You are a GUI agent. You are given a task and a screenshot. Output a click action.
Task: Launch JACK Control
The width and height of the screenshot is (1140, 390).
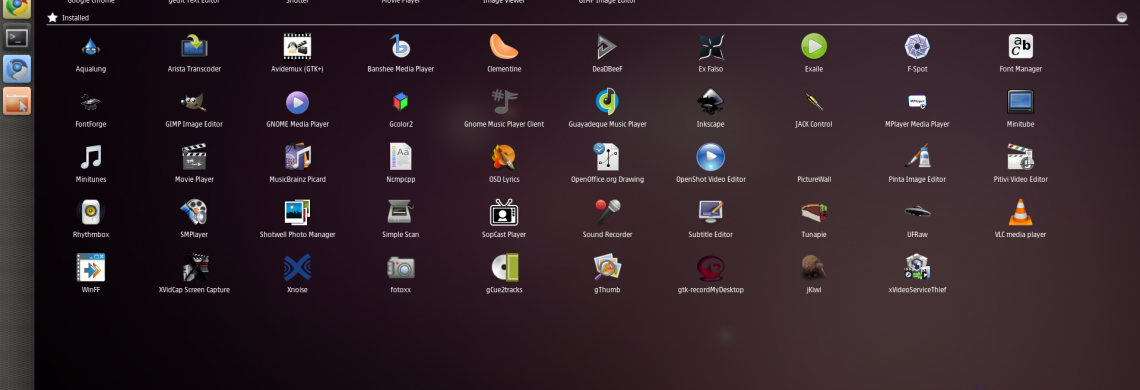[x=814, y=103]
